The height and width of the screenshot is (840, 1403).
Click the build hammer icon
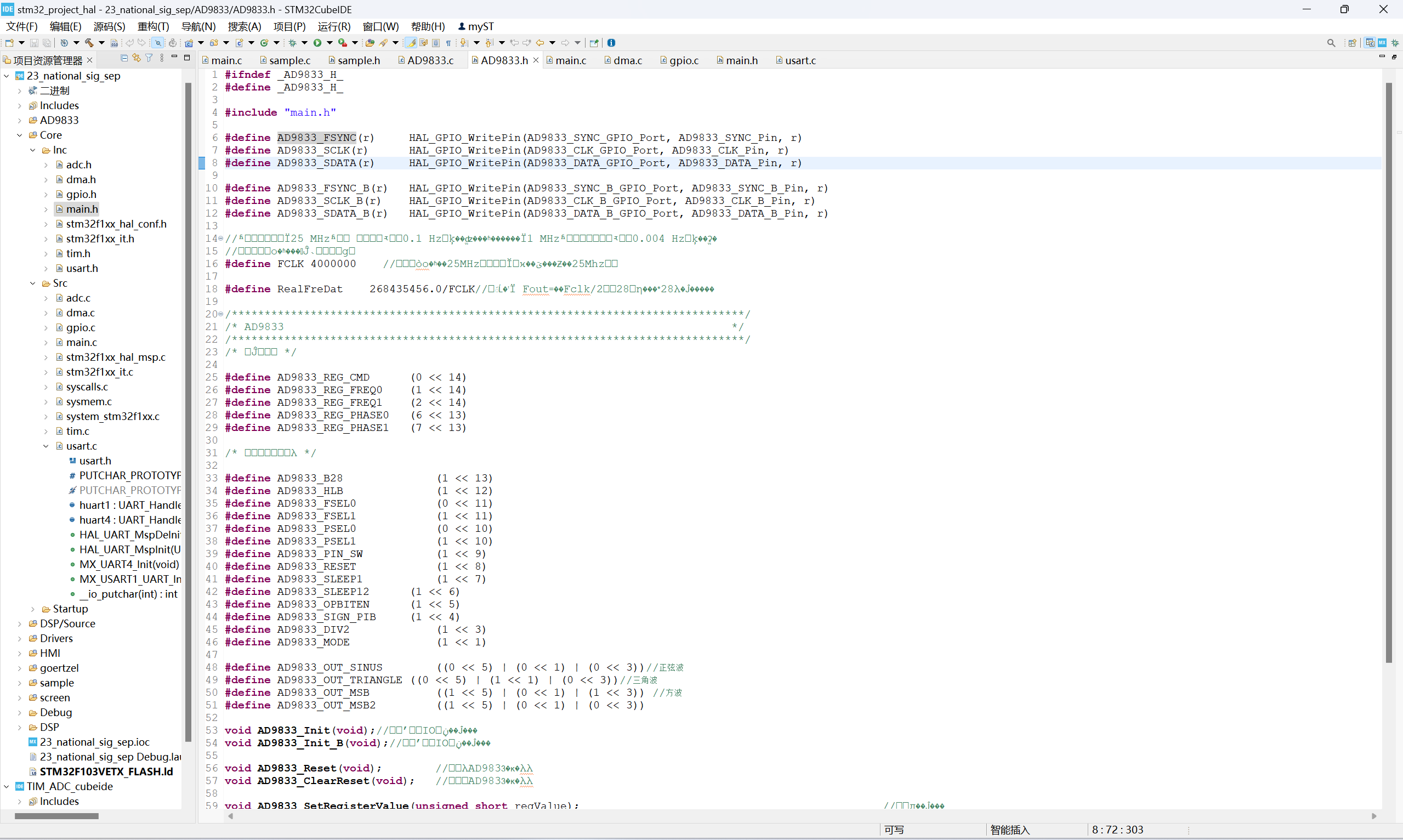click(89, 42)
